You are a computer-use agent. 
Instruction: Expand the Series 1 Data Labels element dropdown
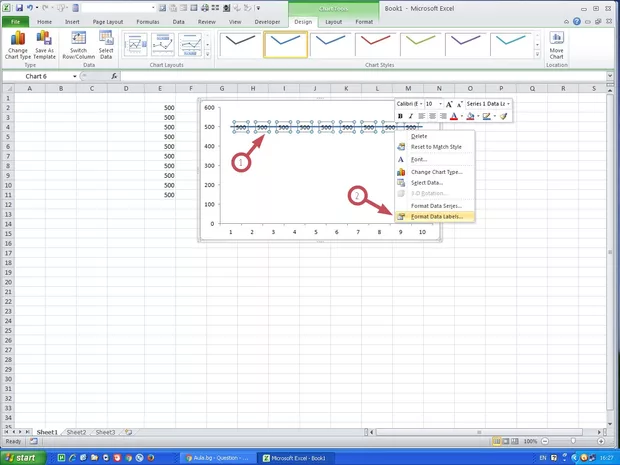click(508, 103)
